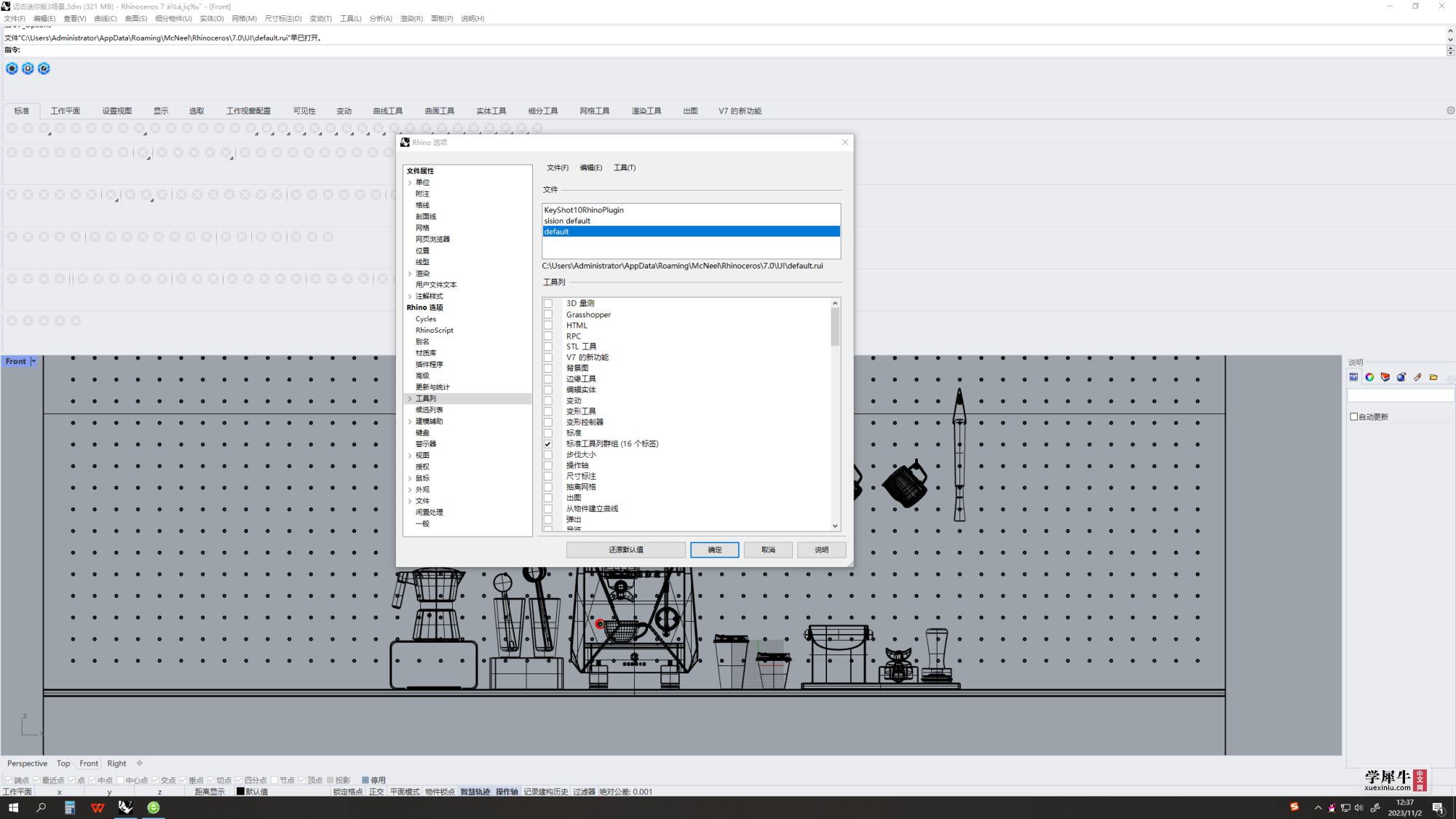The height and width of the screenshot is (819, 1456).
Task: Show hidden system tray icons
Action: (1318, 807)
